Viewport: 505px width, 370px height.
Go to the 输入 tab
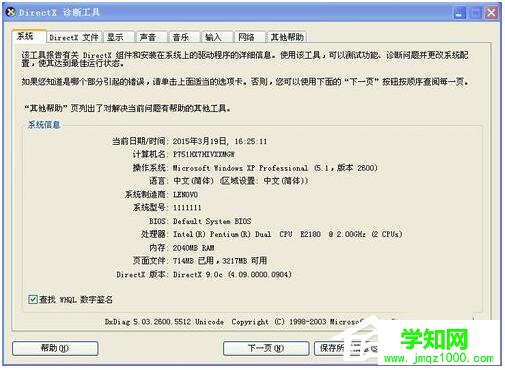[x=216, y=37]
